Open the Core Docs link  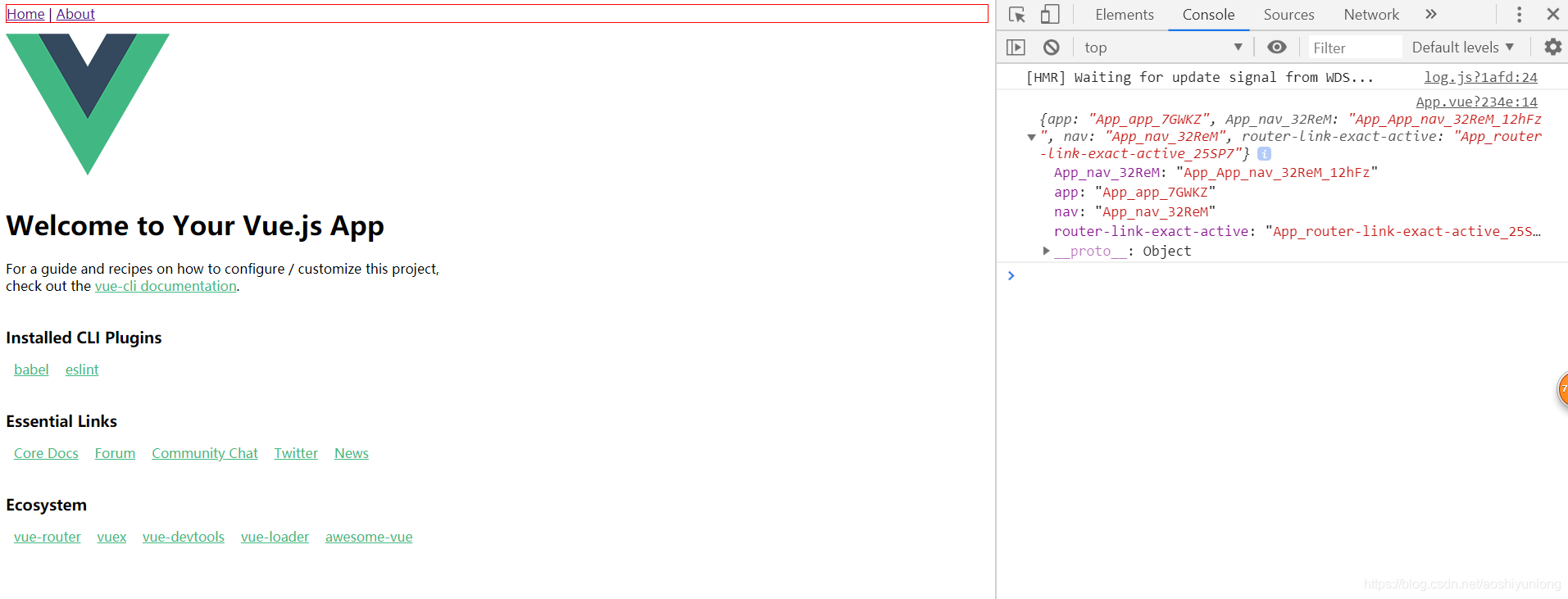(46, 453)
